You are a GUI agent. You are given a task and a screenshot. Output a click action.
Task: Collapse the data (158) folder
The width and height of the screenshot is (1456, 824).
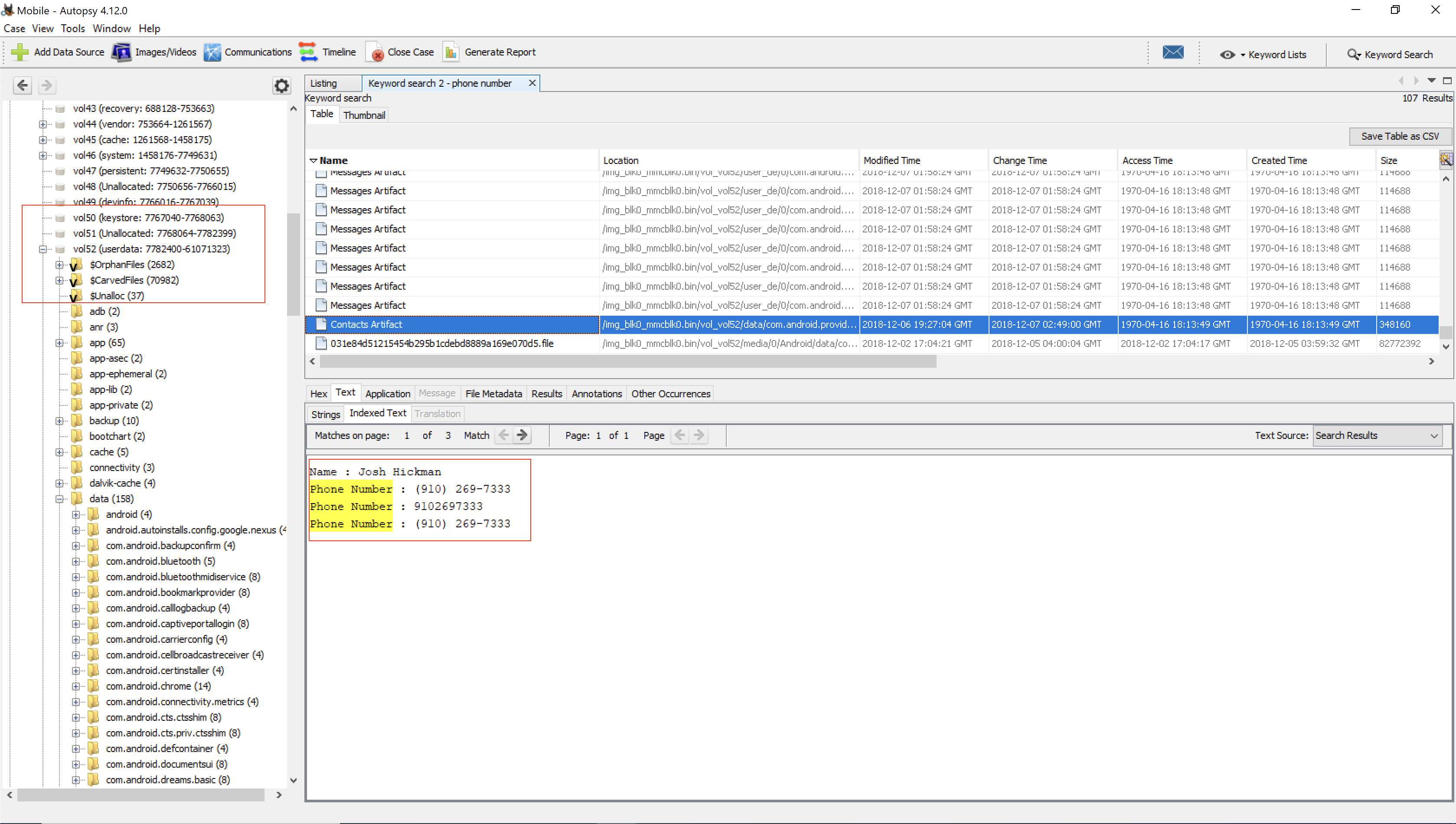point(59,499)
